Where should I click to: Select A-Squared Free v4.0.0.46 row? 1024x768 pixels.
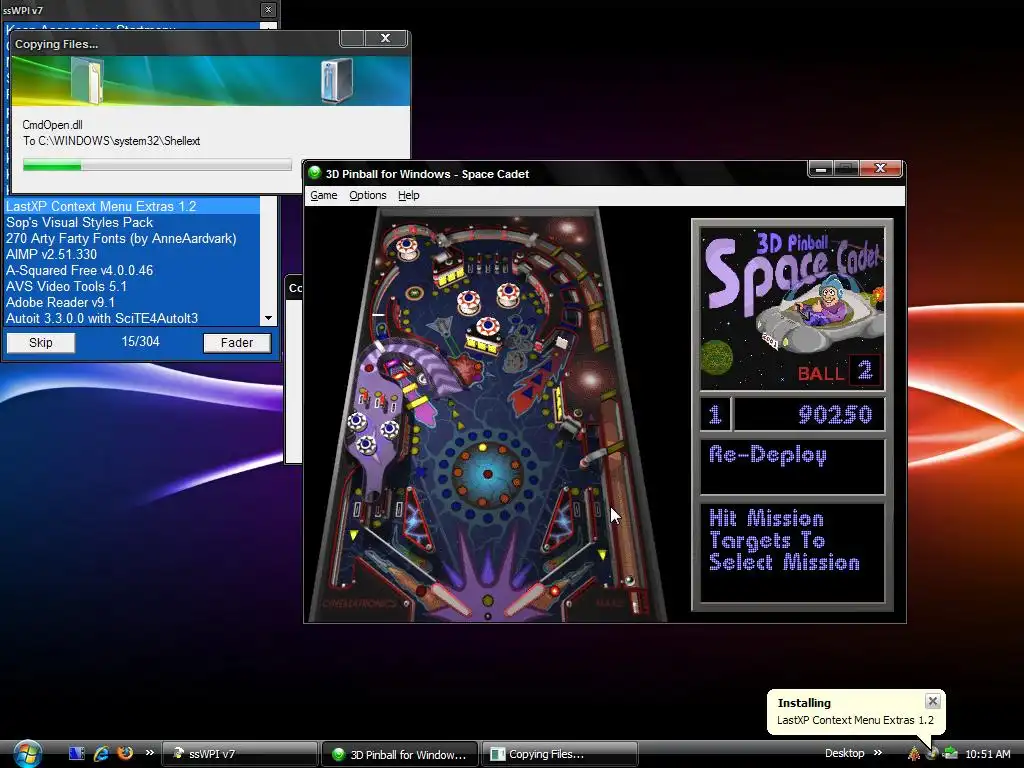(x=133, y=270)
